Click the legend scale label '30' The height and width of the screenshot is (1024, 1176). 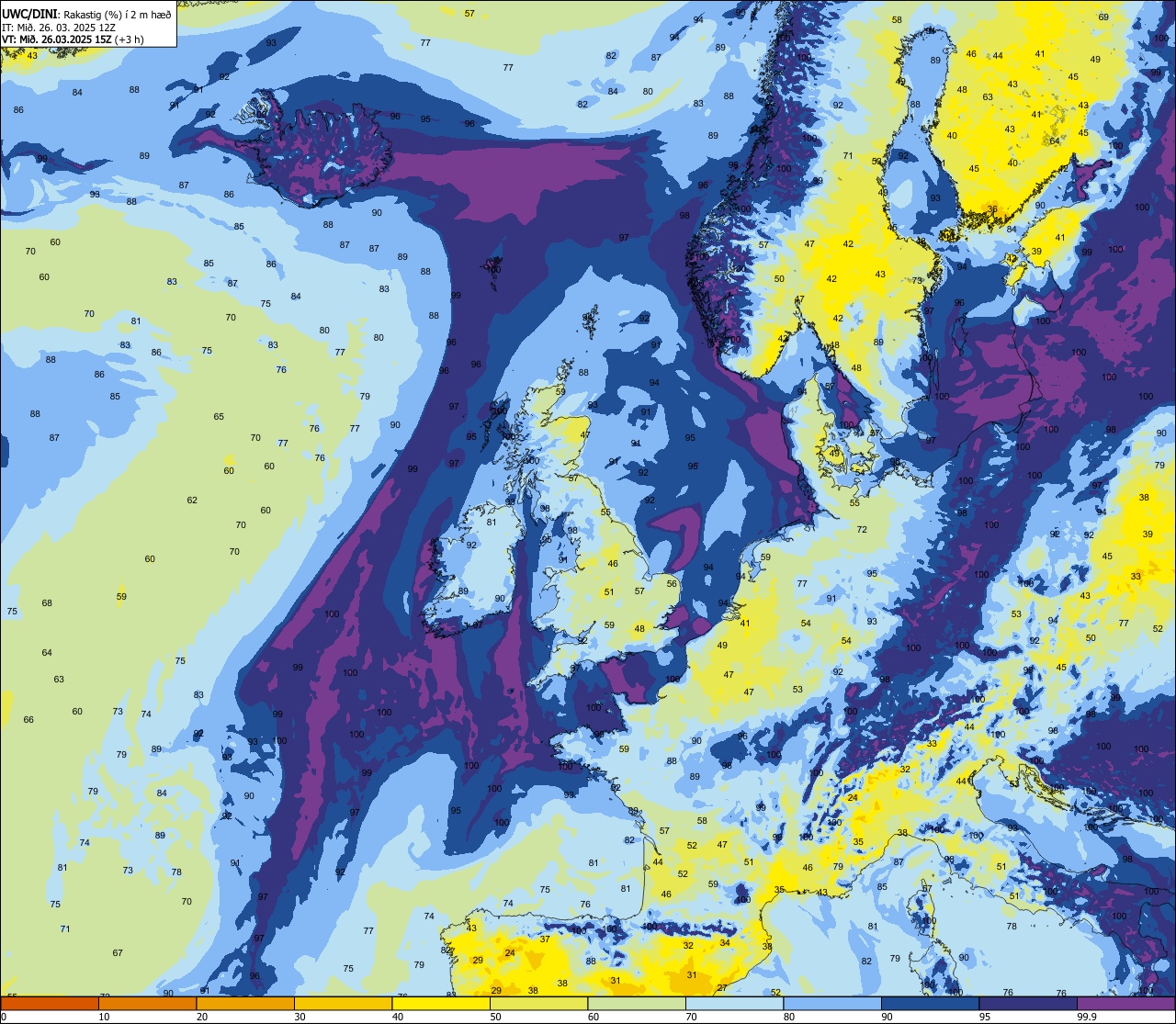[300, 1016]
